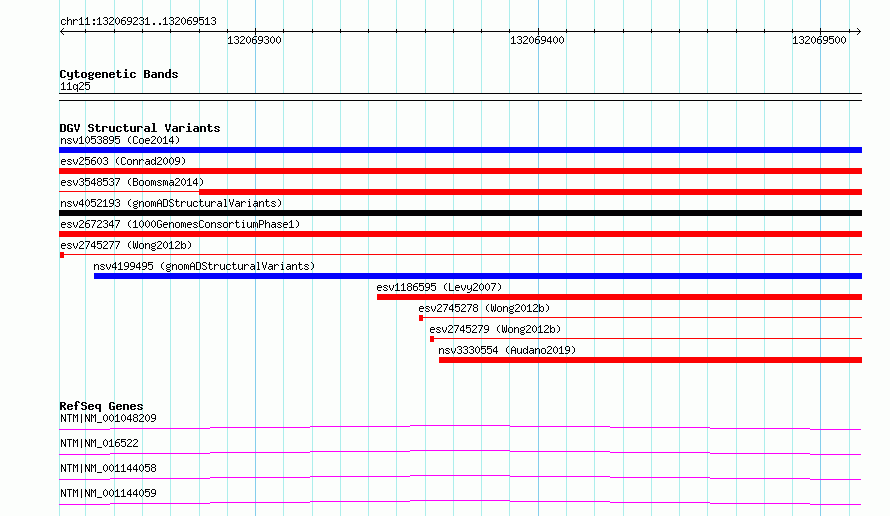Open the NTM|NM_001048209 transcript label

(108, 418)
